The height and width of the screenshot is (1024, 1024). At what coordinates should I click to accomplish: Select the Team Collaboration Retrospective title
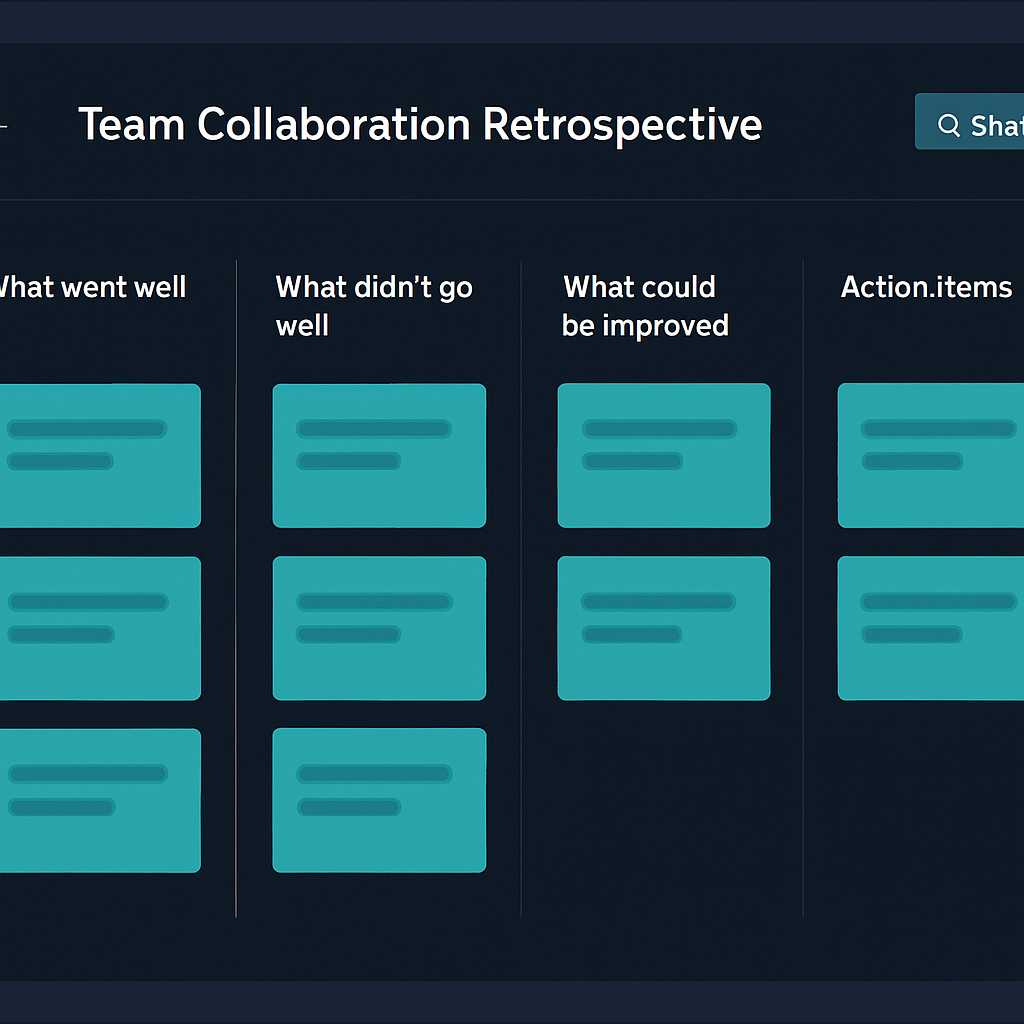tap(420, 124)
